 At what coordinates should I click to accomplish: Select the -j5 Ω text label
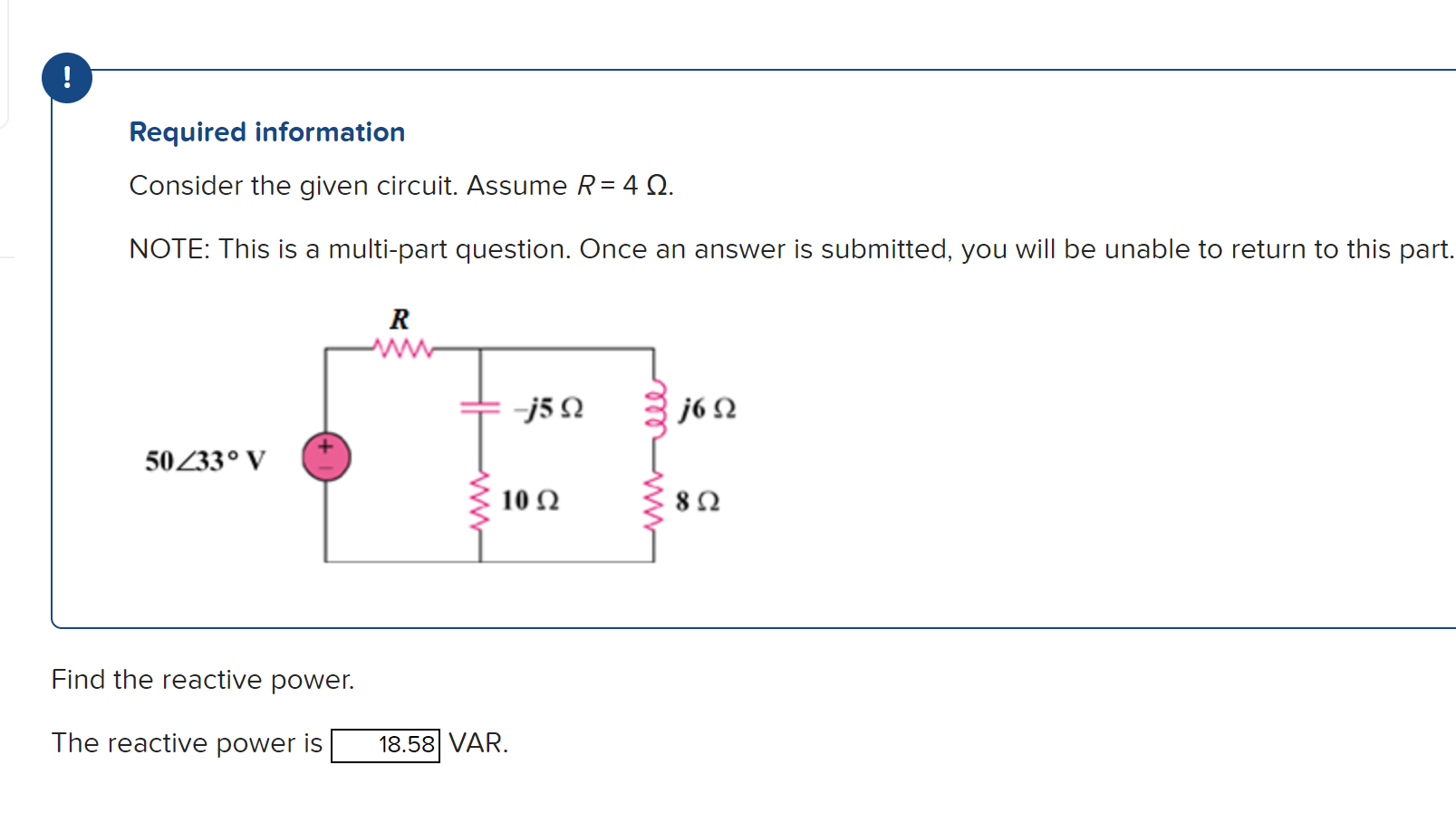click(548, 409)
